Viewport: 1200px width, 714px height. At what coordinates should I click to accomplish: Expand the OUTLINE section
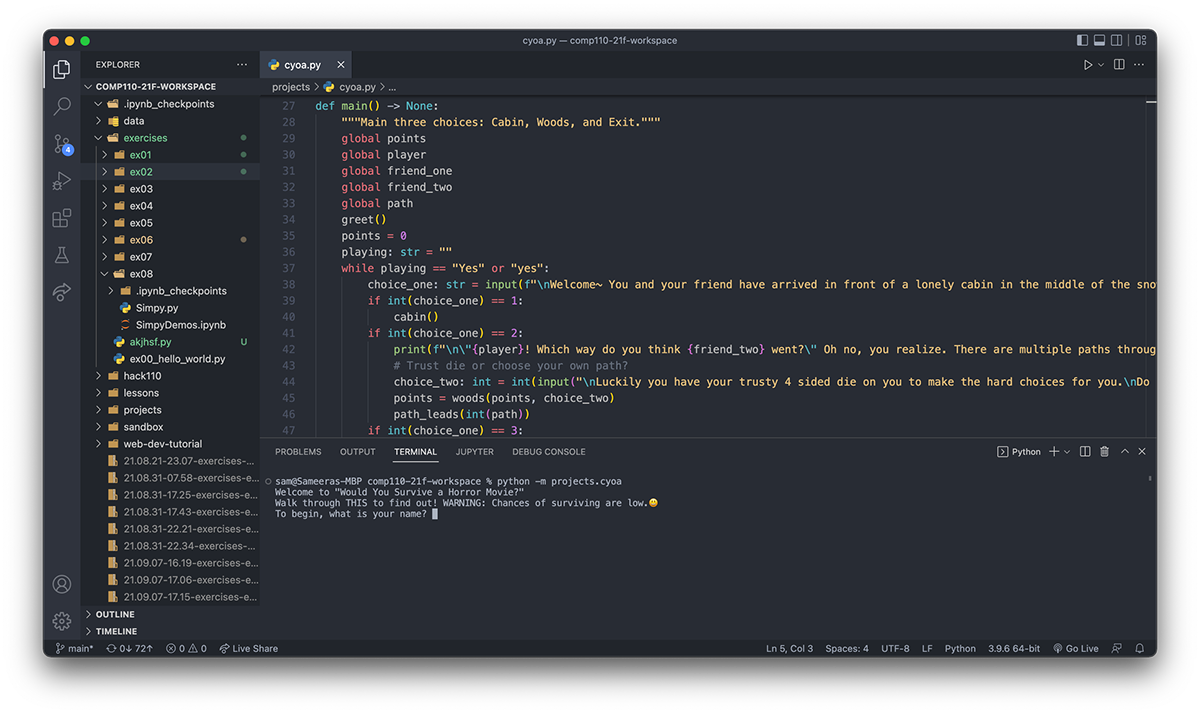tap(115, 615)
